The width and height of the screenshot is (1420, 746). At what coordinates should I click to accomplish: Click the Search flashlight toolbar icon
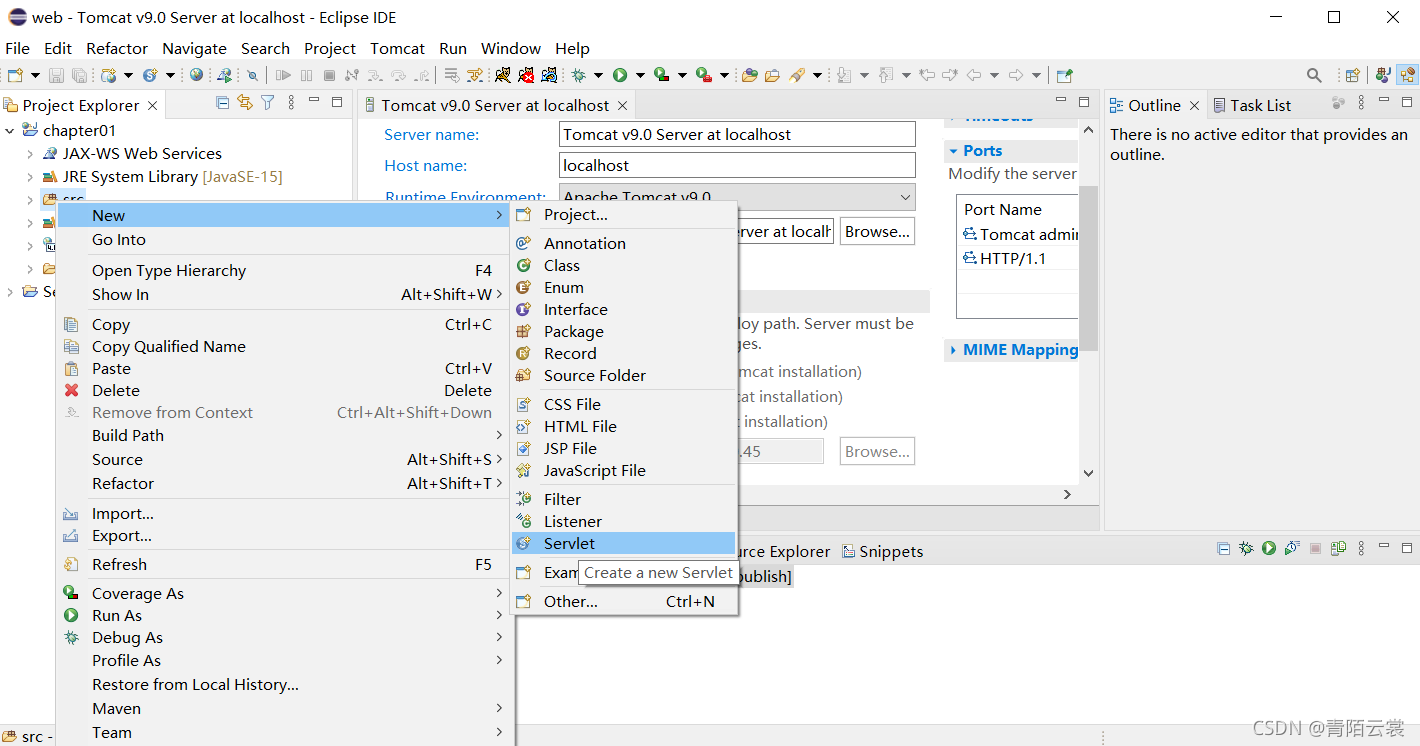point(797,75)
